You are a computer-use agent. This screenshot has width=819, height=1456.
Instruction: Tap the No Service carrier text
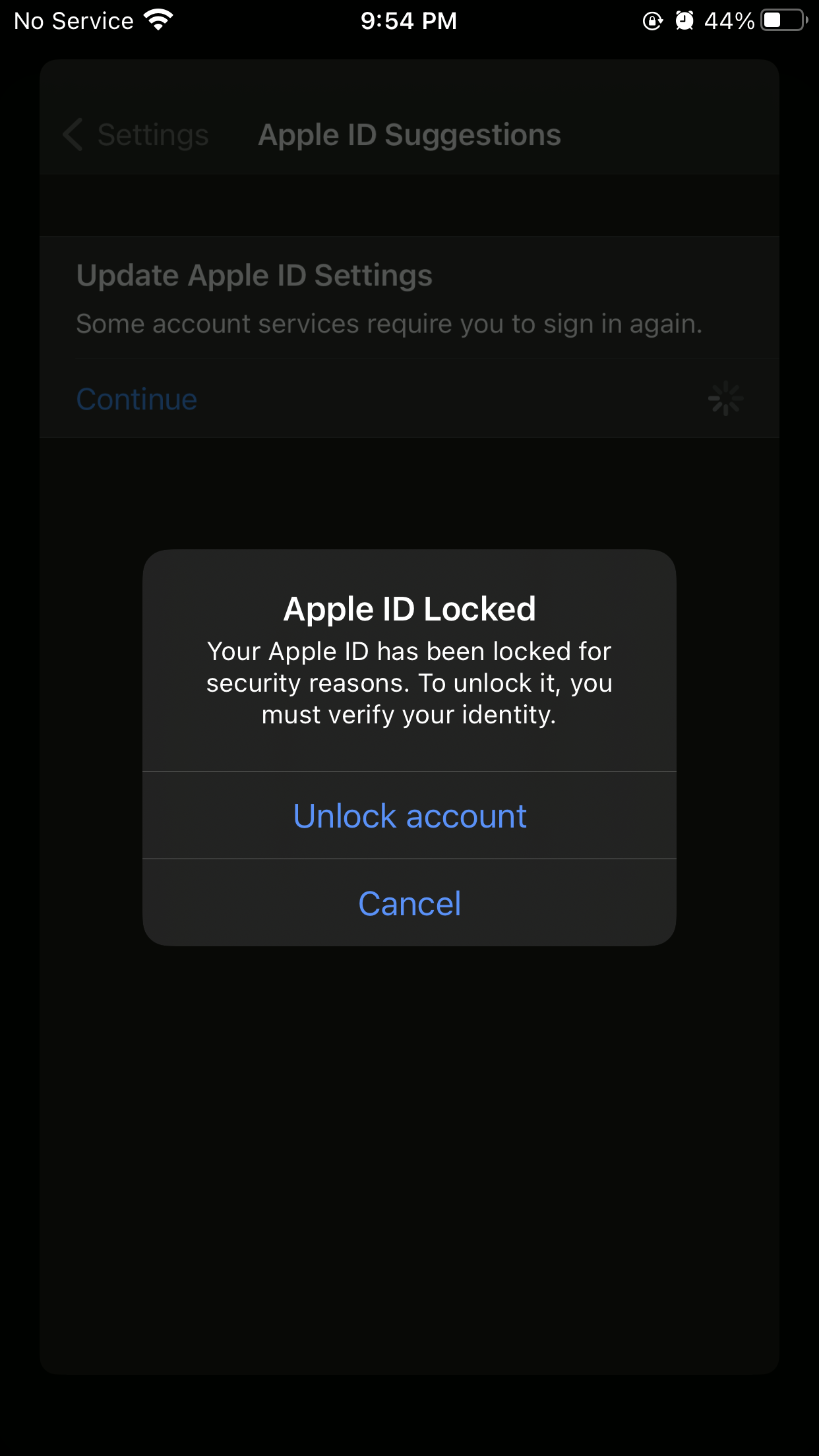[x=74, y=21]
